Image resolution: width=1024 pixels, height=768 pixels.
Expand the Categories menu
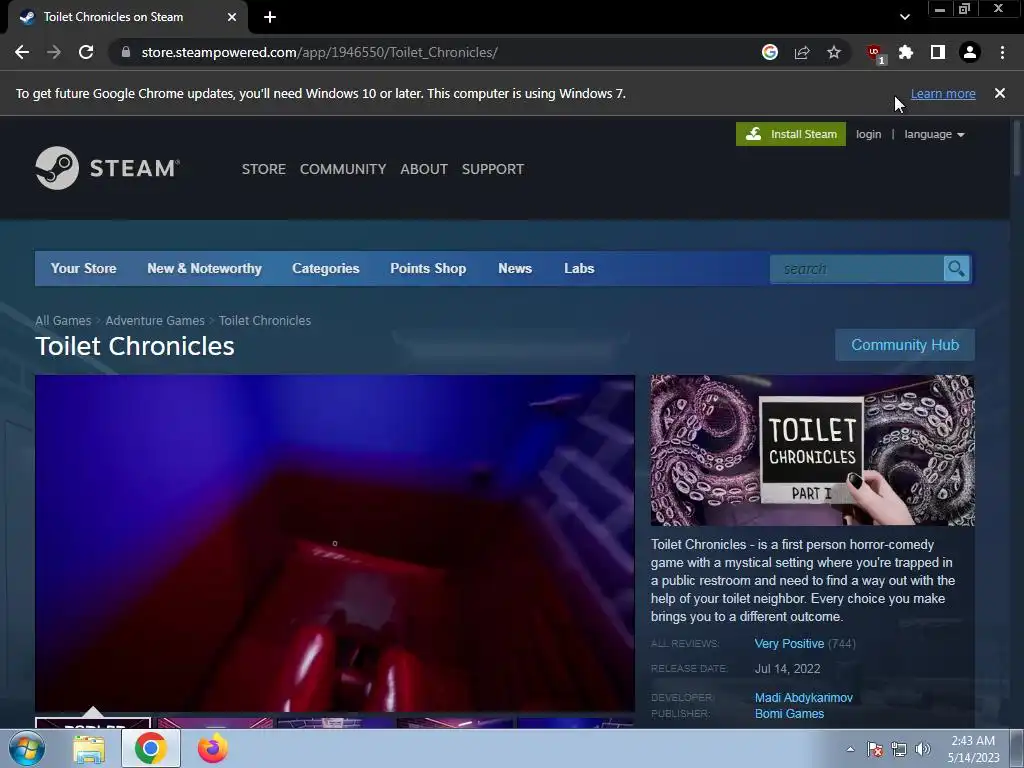(x=326, y=268)
